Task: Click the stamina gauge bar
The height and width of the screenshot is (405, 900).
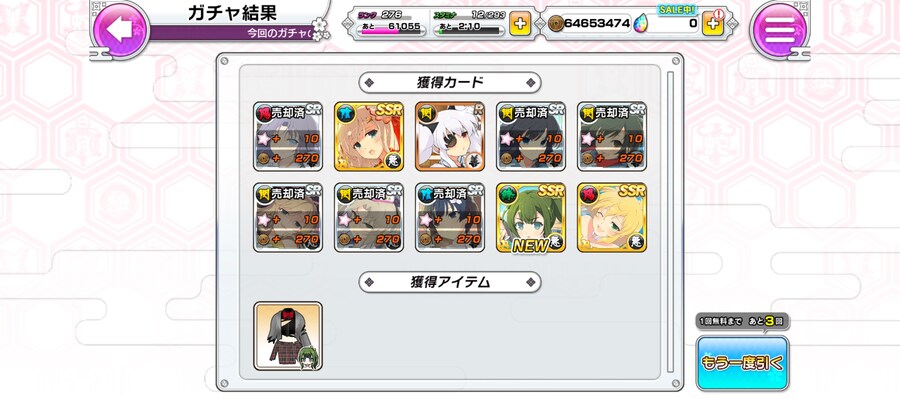Action: pos(471,32)
